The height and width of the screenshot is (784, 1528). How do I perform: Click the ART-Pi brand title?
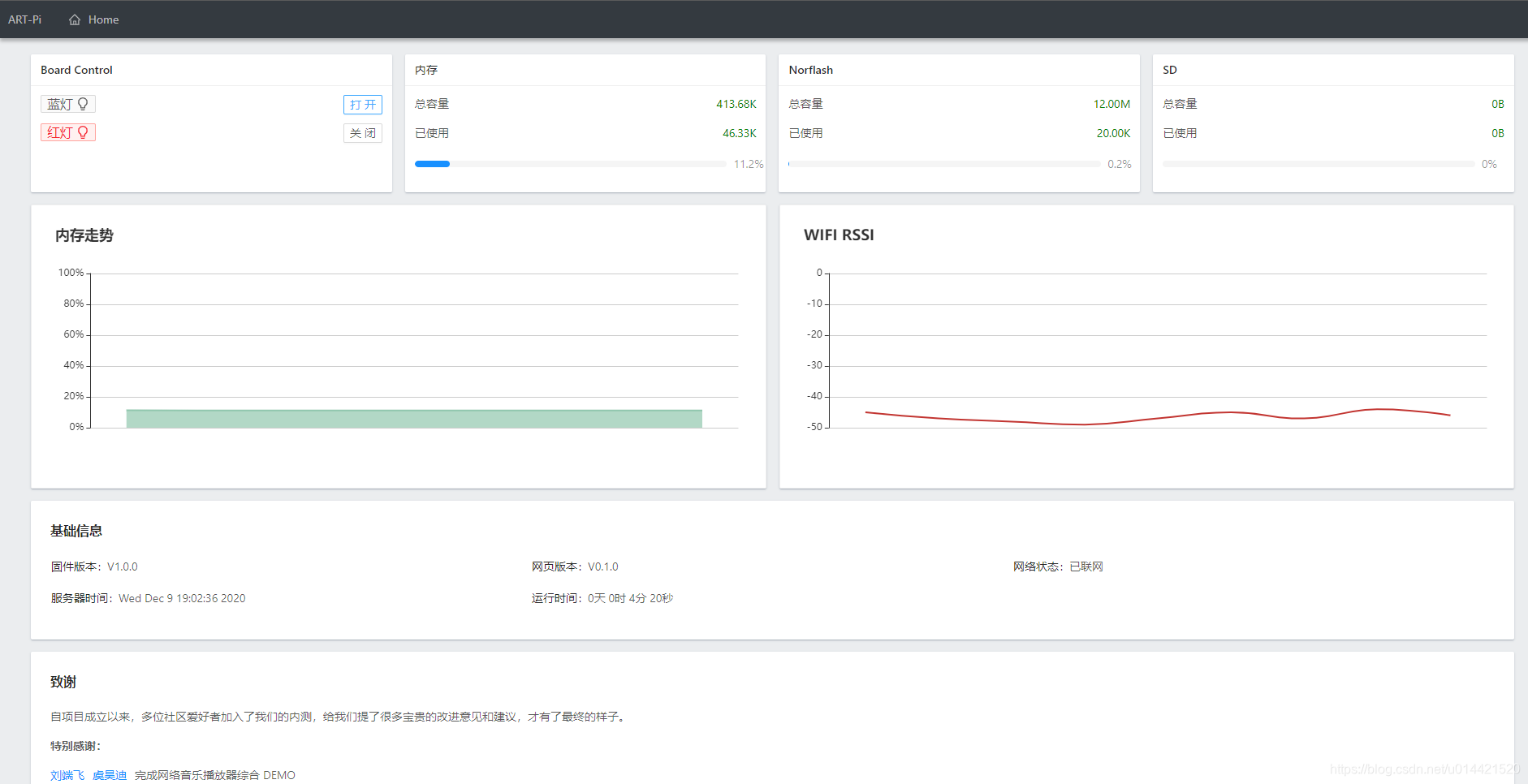tap(25, 19)
